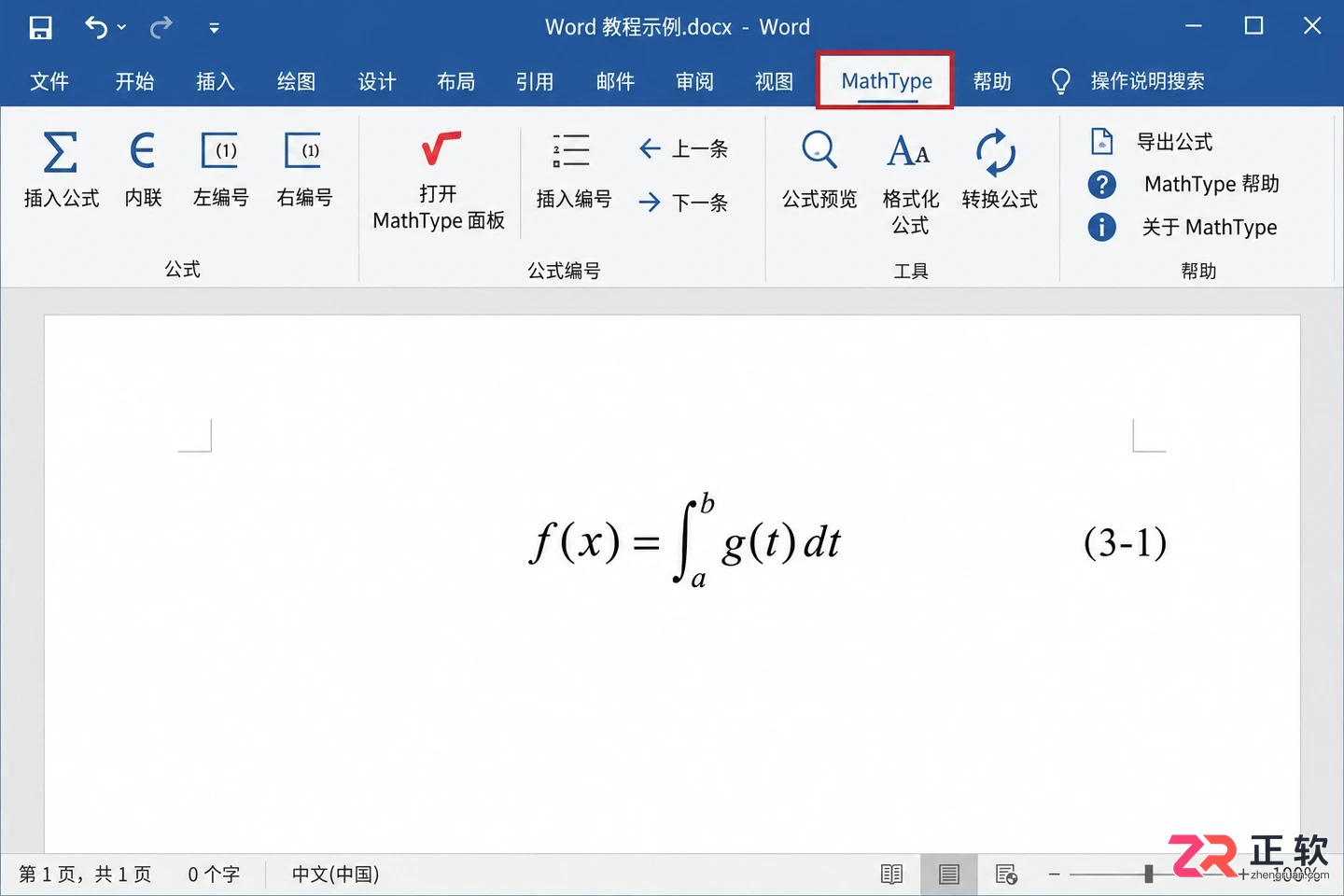
Task: Go to next equation 下一条
Action: point(683,202)
